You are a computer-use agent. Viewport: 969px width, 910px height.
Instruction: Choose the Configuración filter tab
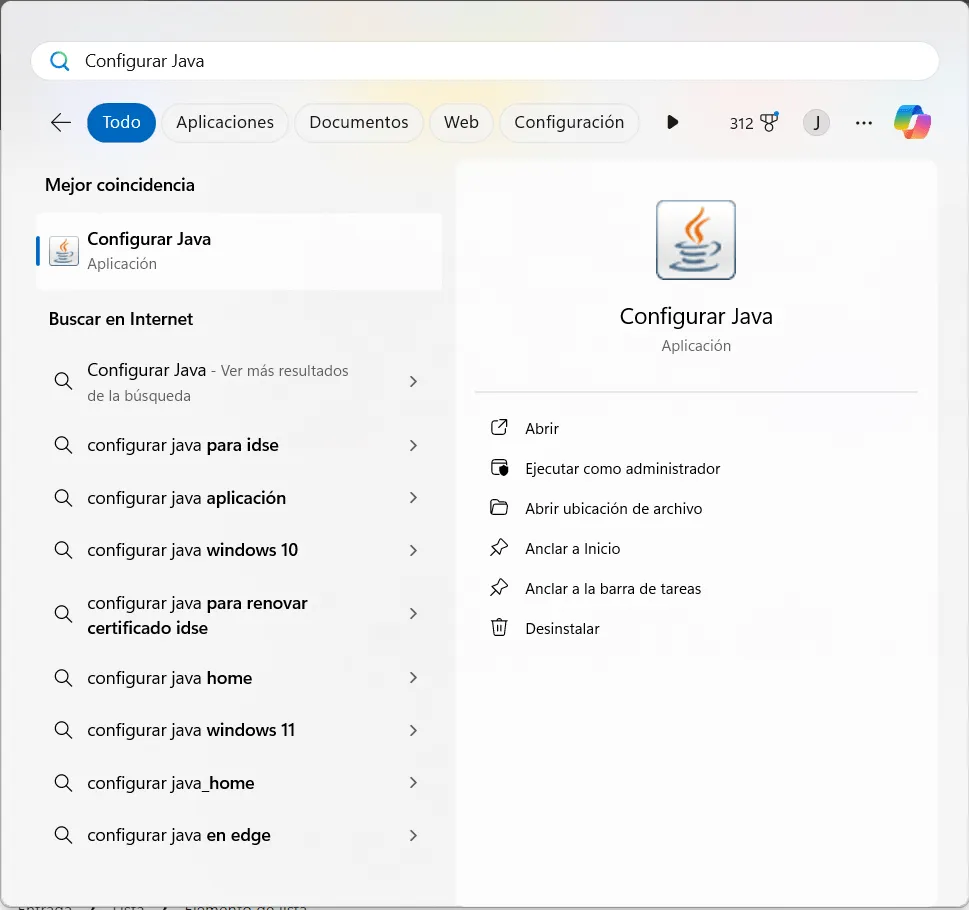[x=569, y=122]
